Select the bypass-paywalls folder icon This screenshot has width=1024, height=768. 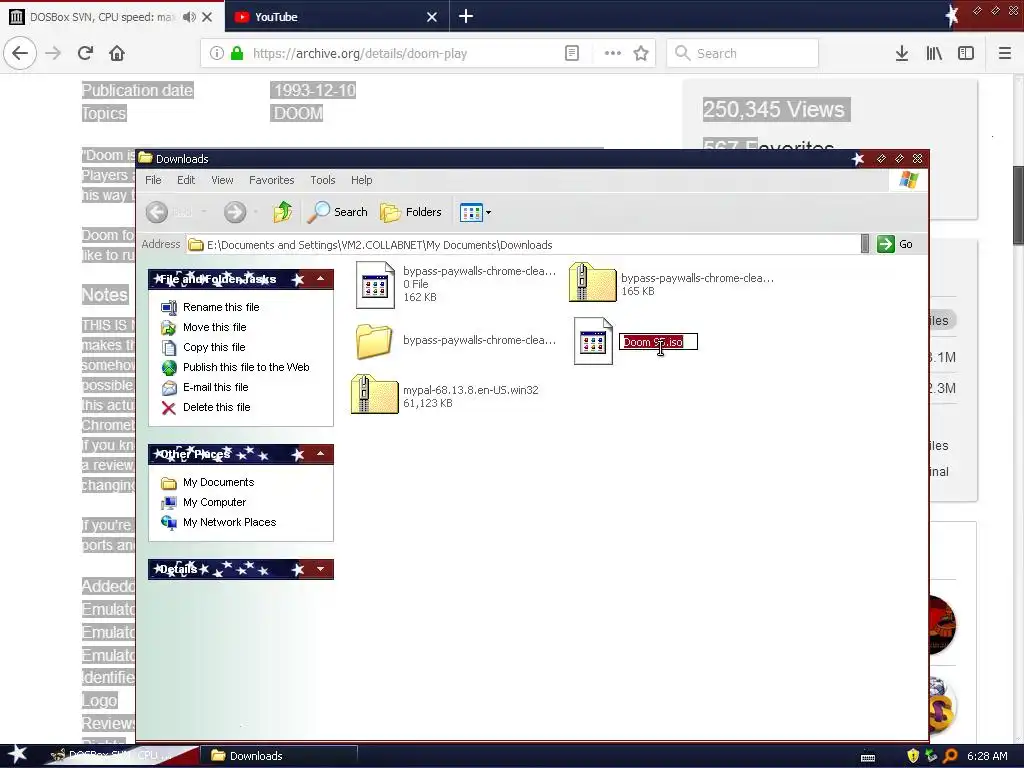tap(374, 341)
